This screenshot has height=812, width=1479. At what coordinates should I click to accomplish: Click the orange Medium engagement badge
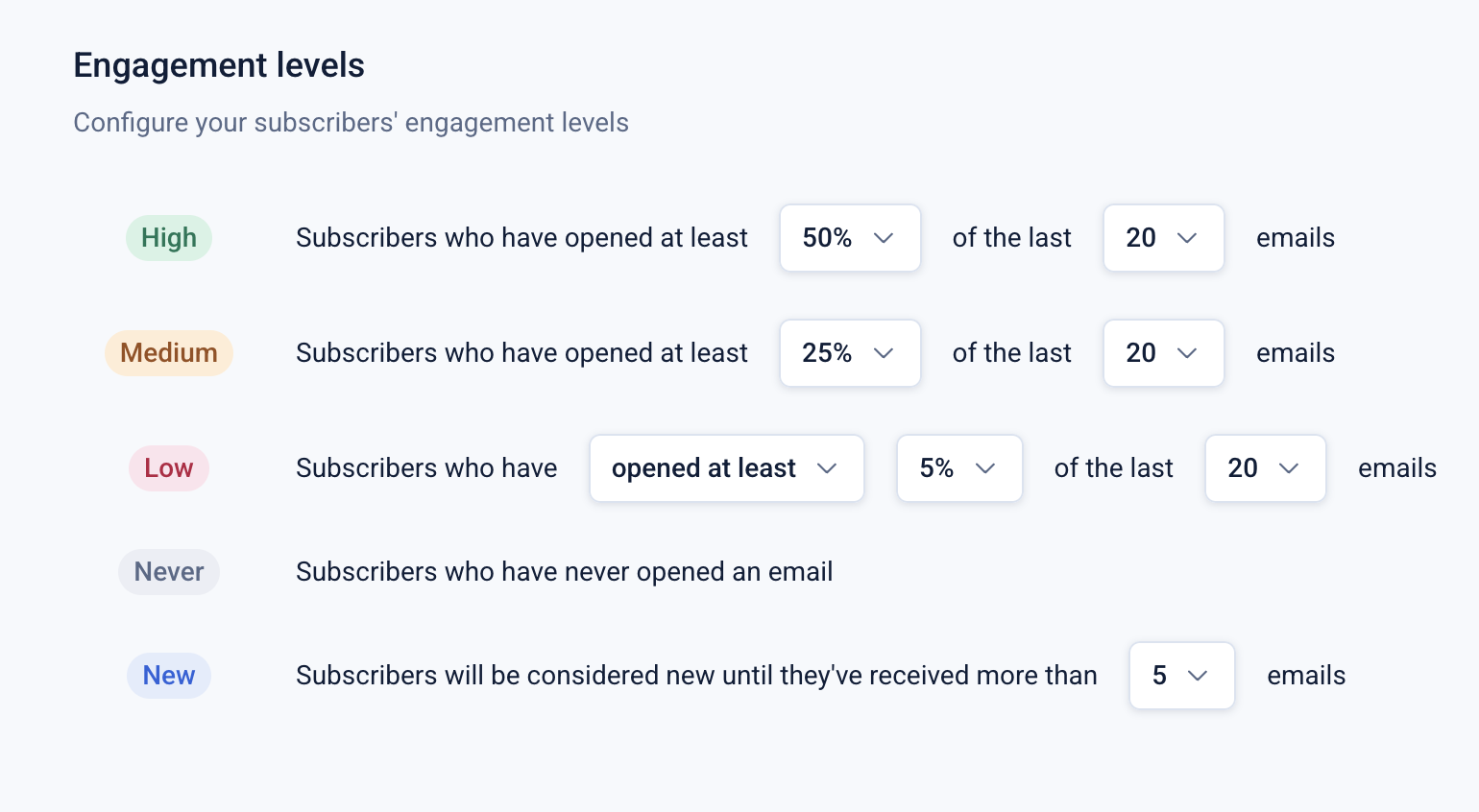[x=169, y=353]
